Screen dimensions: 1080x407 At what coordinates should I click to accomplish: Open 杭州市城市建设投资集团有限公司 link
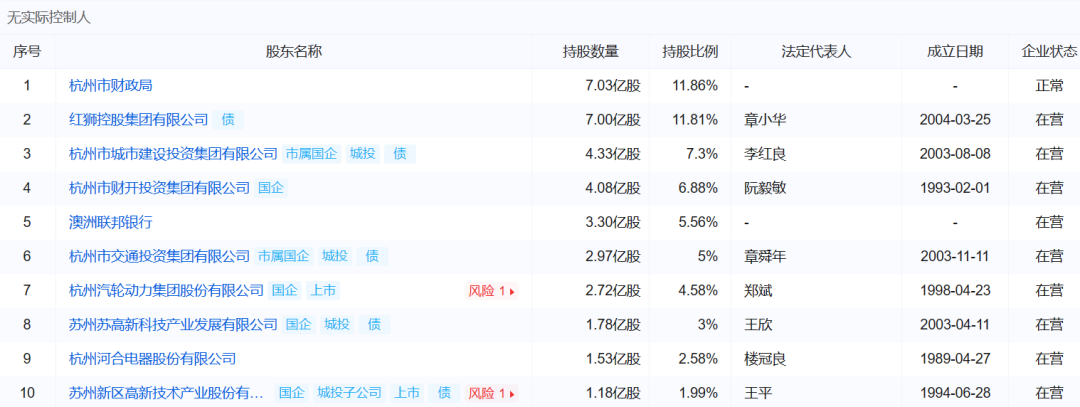(x=174, y=154)
